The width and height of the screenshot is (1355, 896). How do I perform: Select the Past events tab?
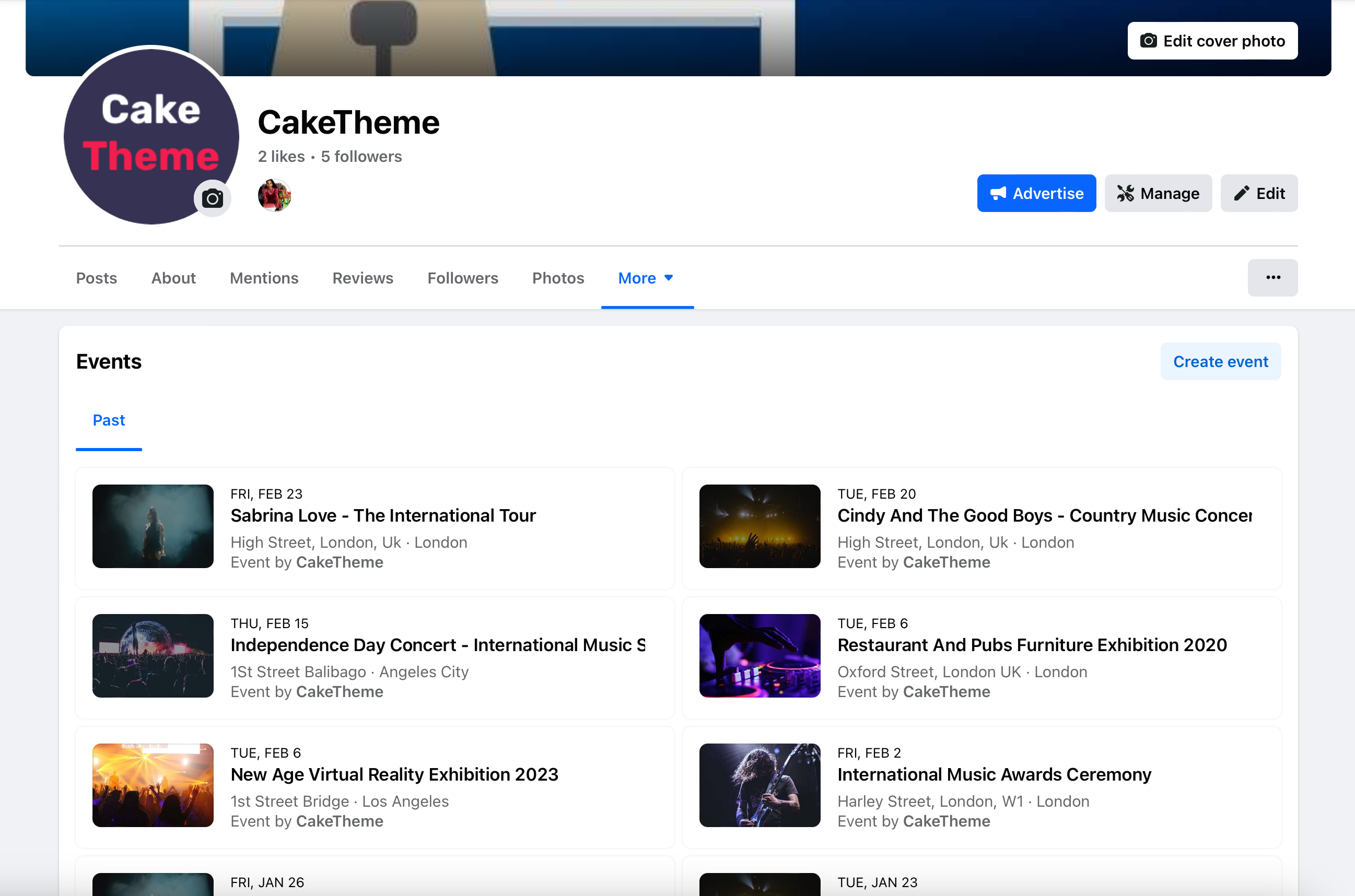point(109,420)
